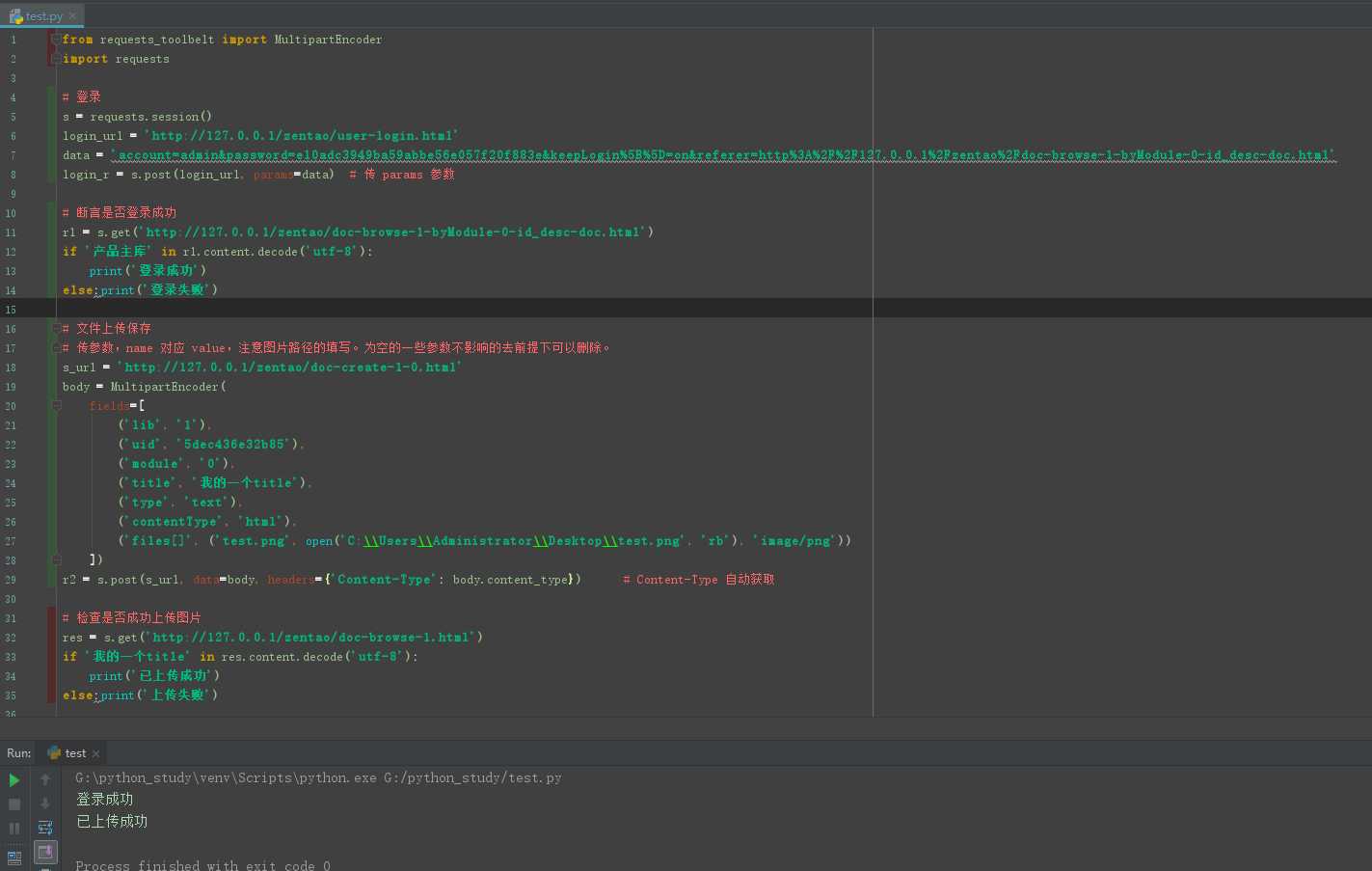The image size is (1372, 871).
Task: Click the doc-create URL string on line 18
Action: click(x=290, y=367)
